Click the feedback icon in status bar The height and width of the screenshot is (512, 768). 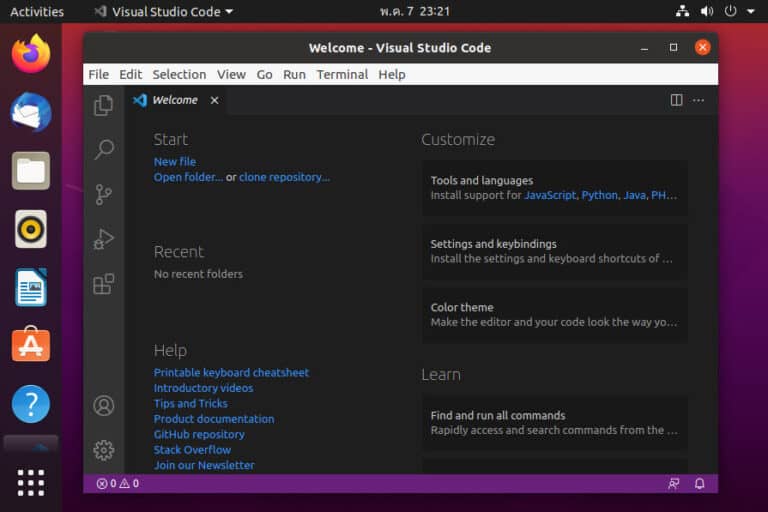674,484
